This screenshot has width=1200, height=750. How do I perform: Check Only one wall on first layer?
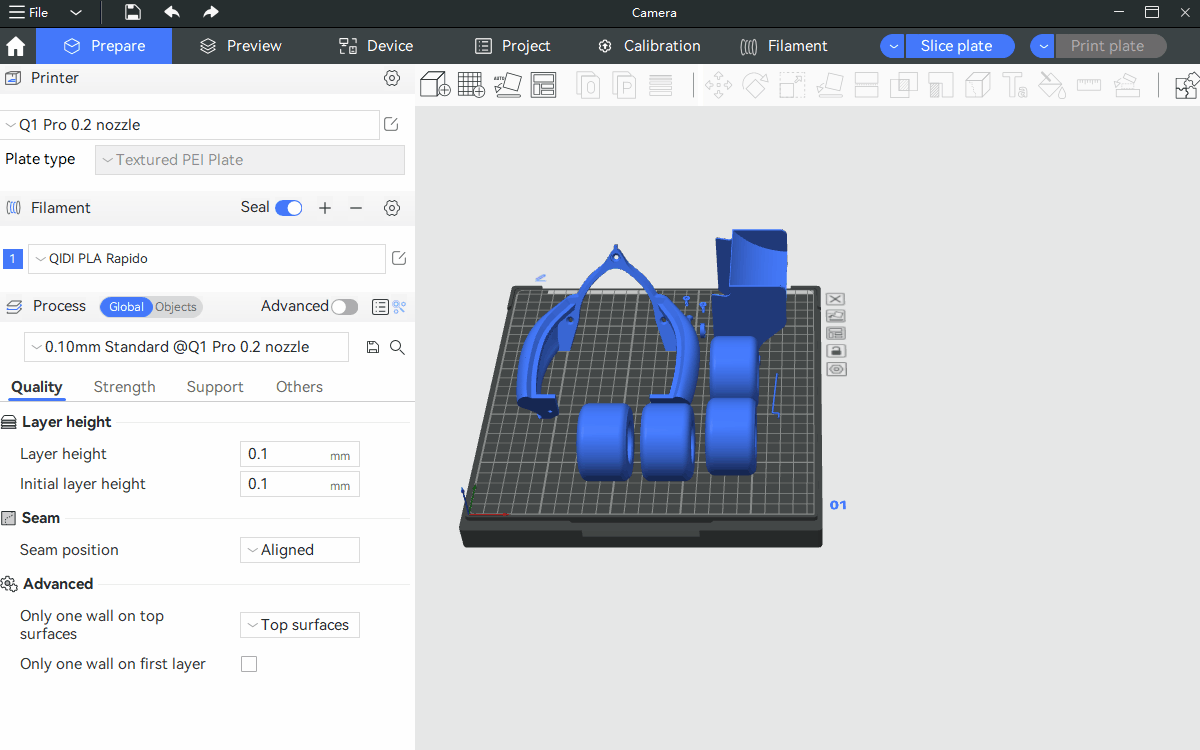coord(249,664)
